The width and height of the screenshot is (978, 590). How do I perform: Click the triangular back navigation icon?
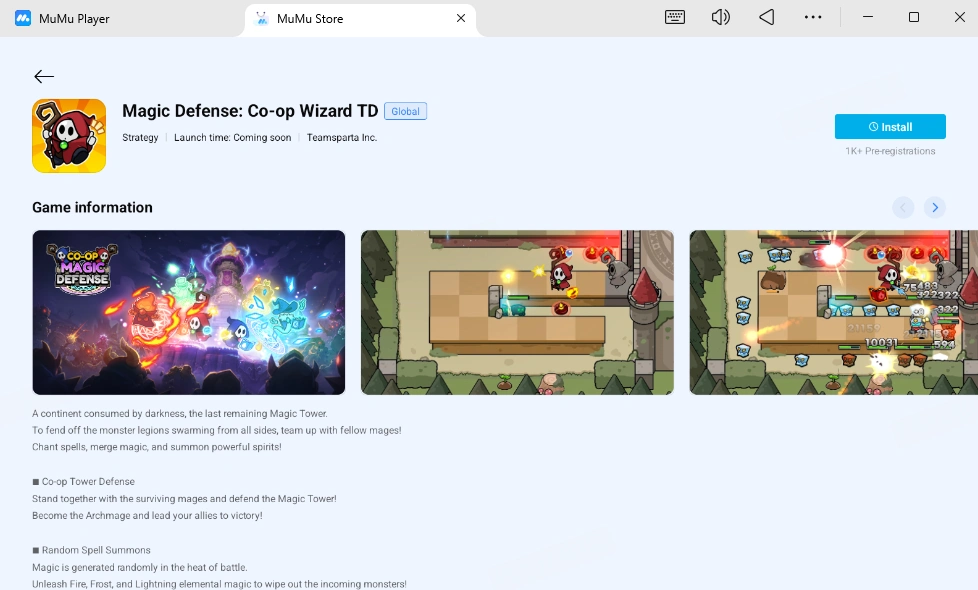pos(767,17)
